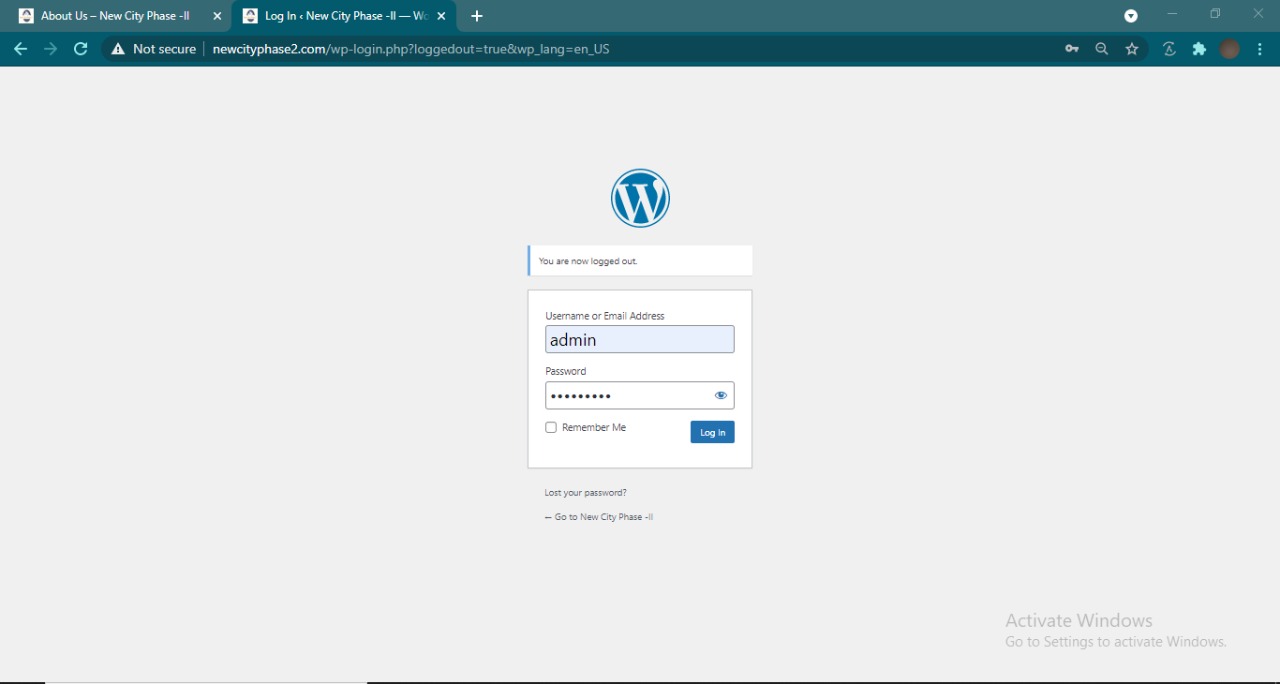The image size is (1280, 684).
Task: Bookmark this page with the star icon
Action: pos(1132,49)
